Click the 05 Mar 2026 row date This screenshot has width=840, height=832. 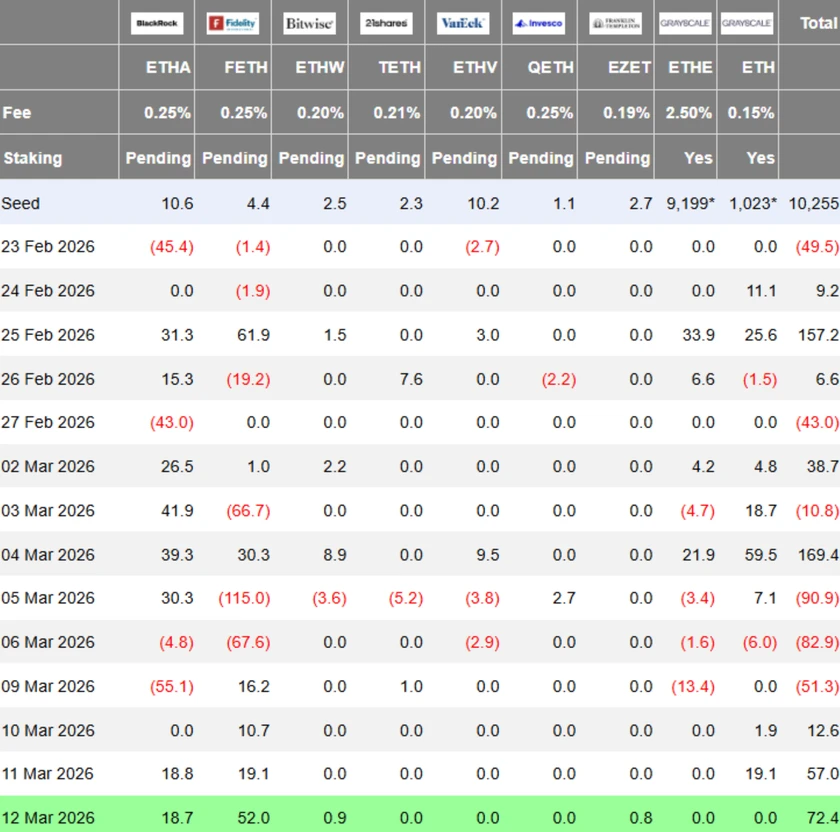48,598
